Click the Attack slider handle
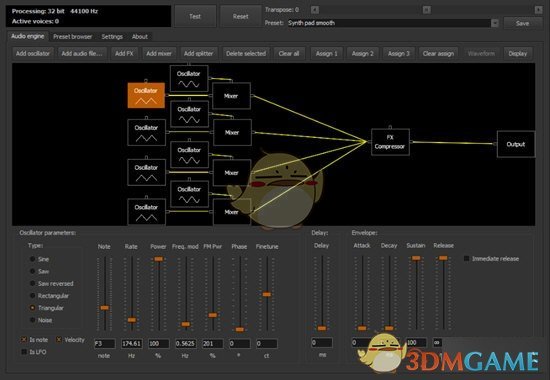This screenshot has width=550, height=380. [x=362, y=328]
